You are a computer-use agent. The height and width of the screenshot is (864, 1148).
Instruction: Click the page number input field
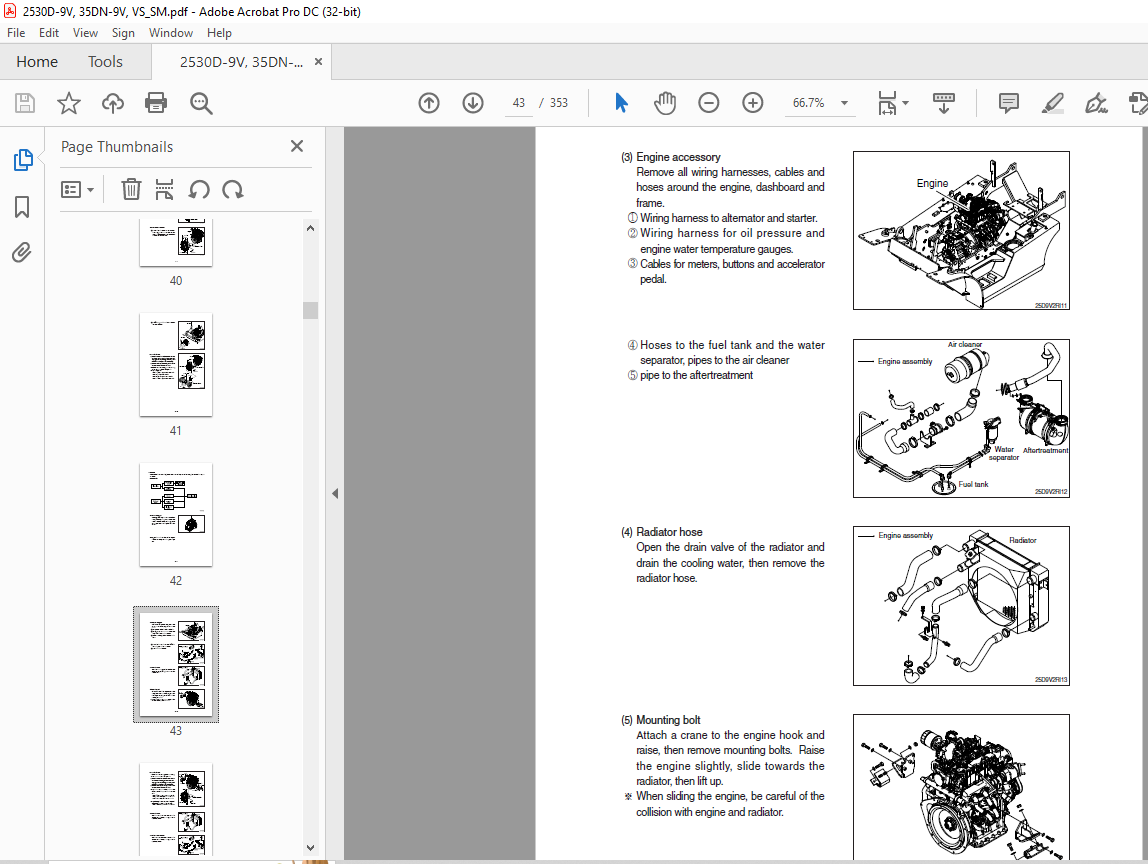coord(519,103)
